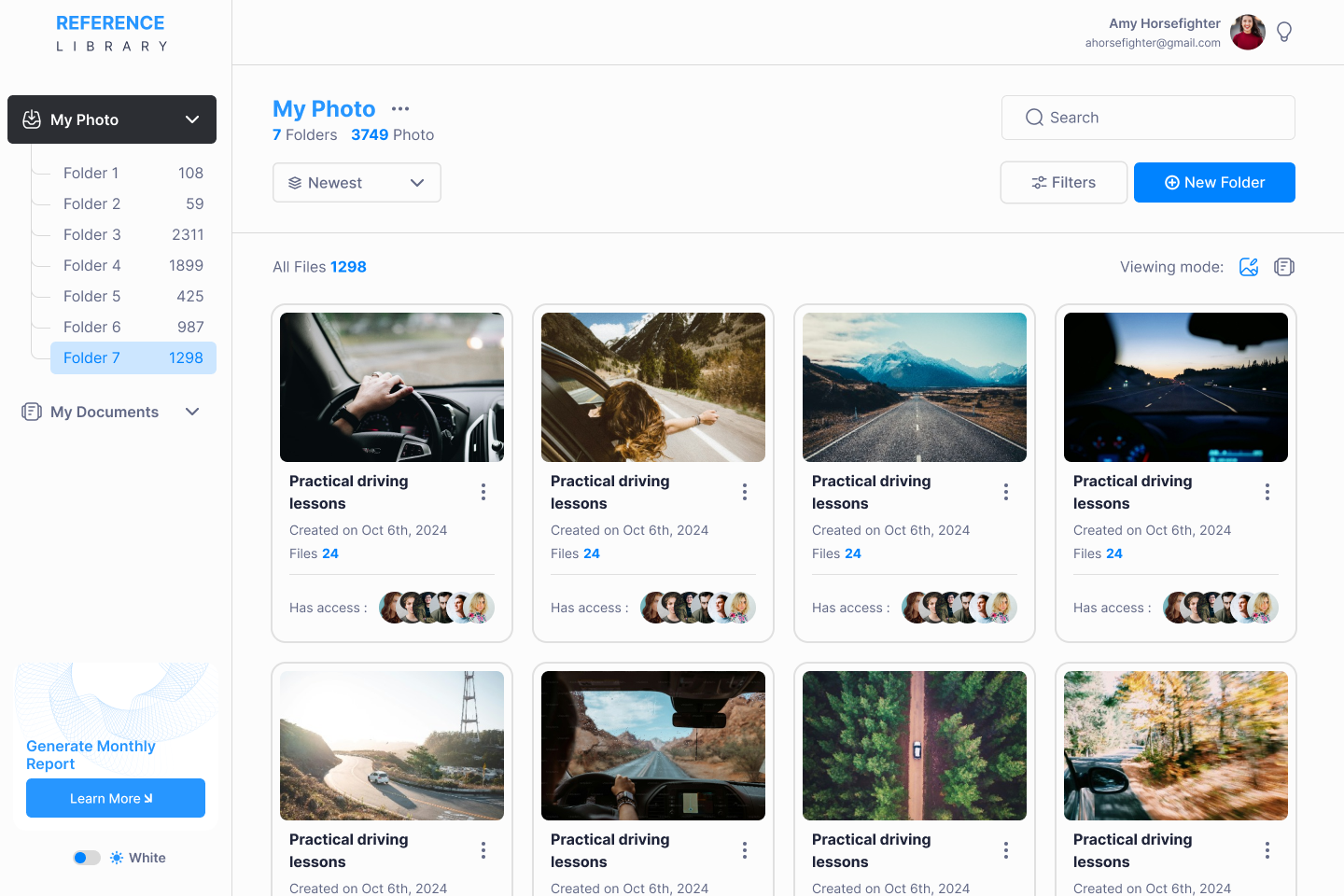Viewport: 1344px width, 896px height.
Task: Click the '3749 Photo' count text
Action: [x=392, y=134]
